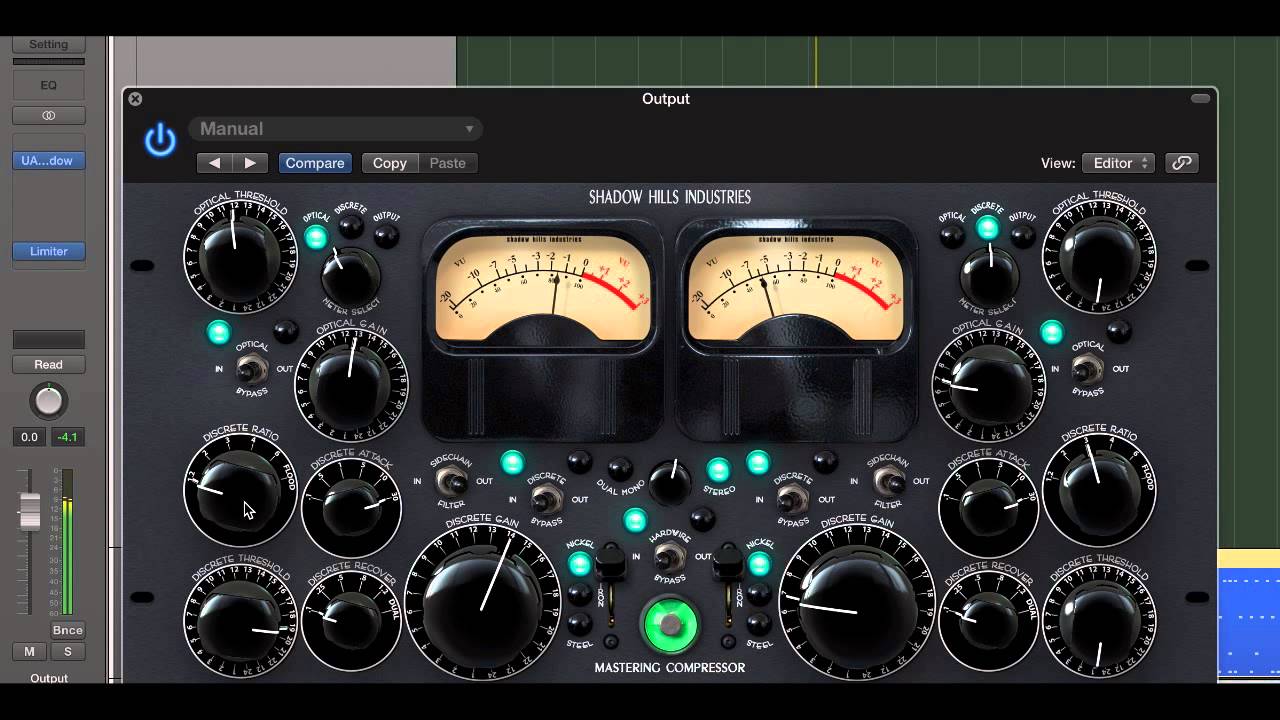This screenshot has height=720, width=1280.
Task: Click the Copy button
Action: tap(389, 163)
